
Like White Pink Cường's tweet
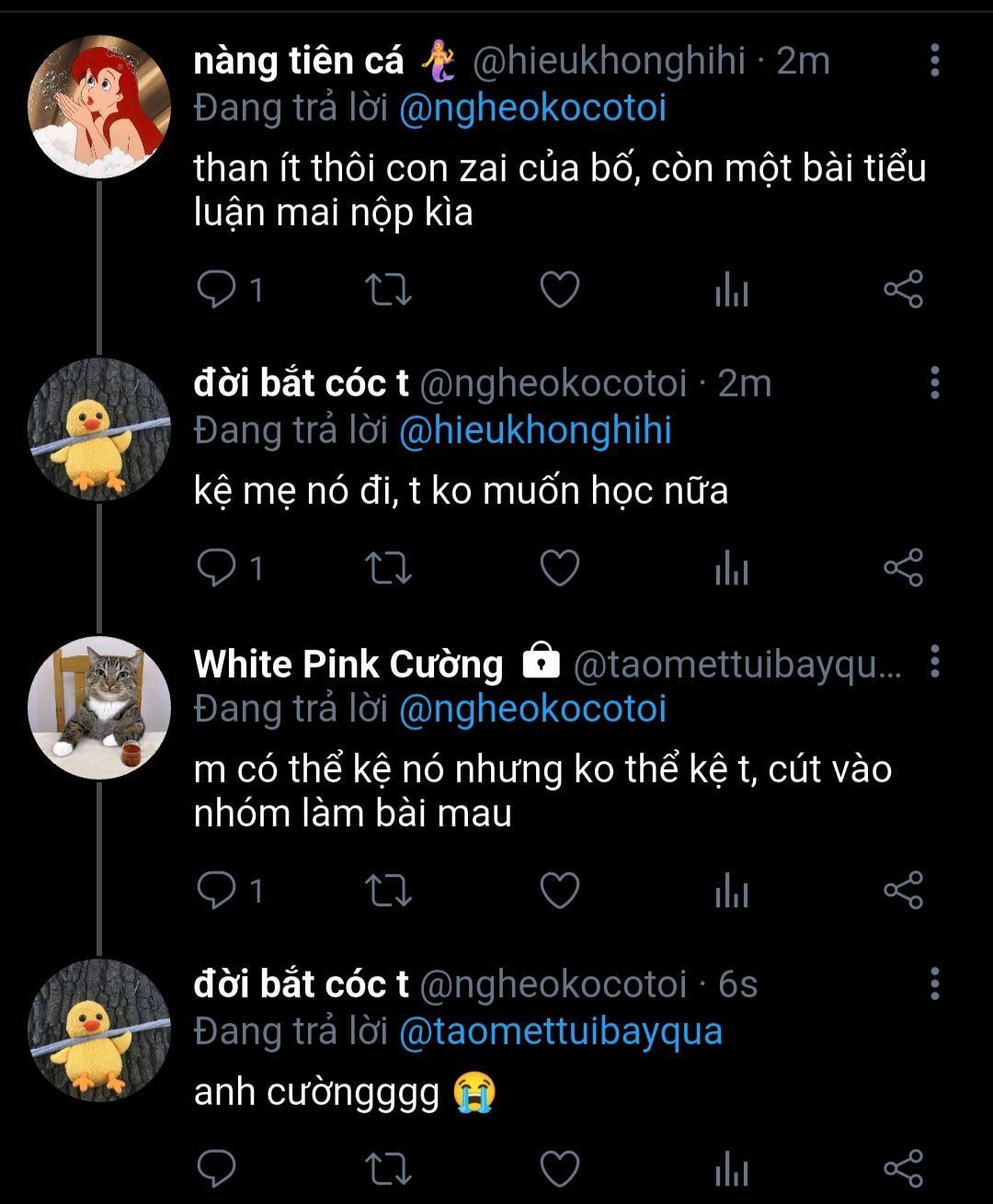coord(559,891)
